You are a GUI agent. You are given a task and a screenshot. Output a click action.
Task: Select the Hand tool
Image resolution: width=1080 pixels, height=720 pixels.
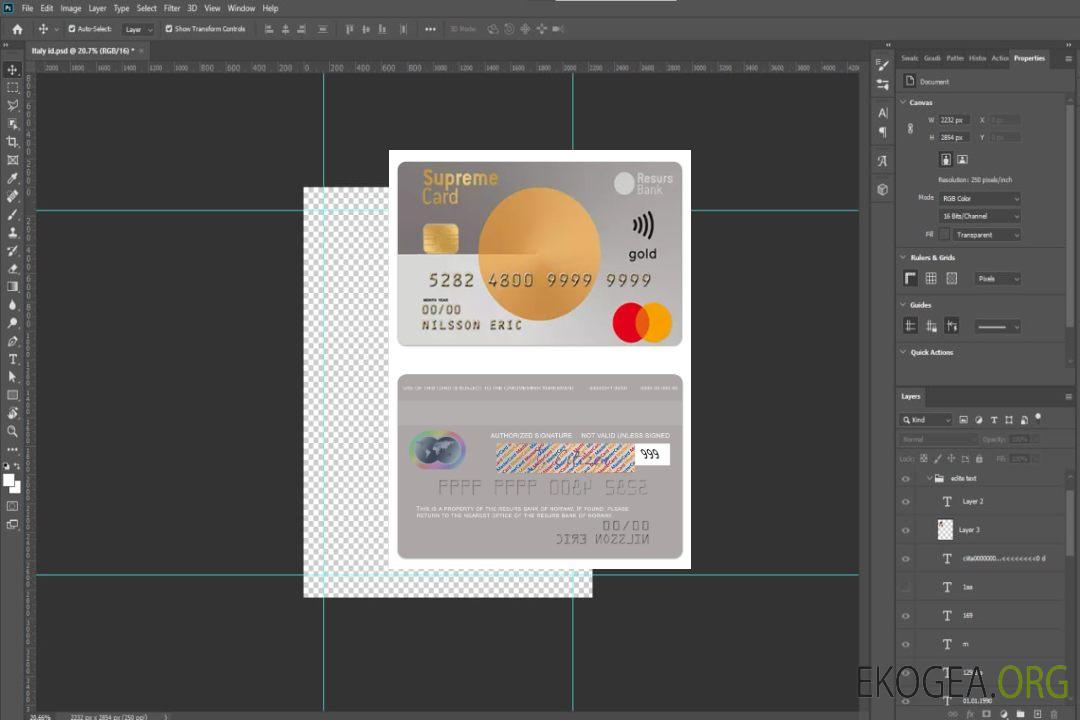pyautogui.click(x=12, y=413)
